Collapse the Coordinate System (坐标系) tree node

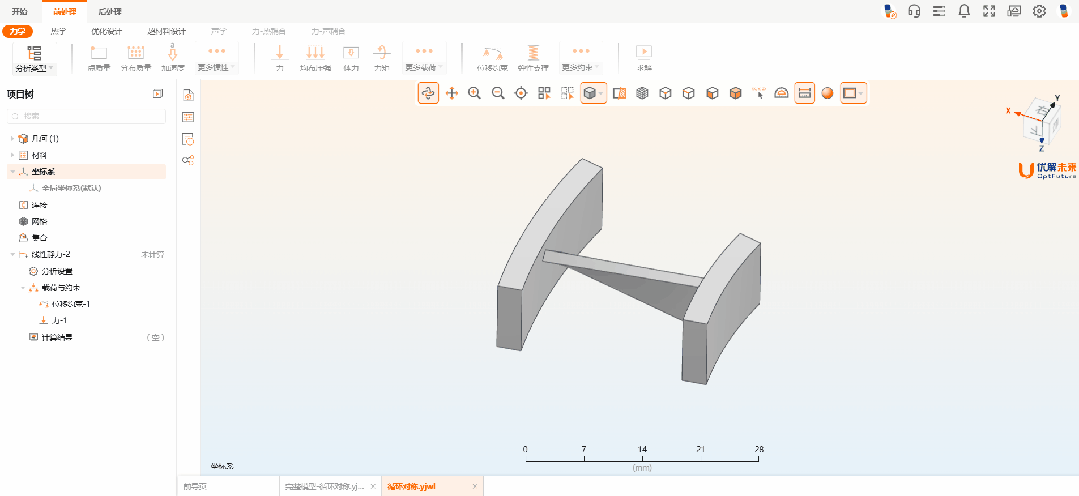coord(13,171)
